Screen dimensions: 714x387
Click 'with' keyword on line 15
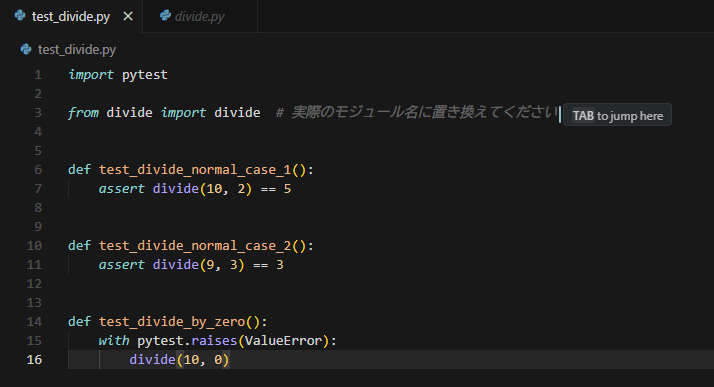tap(114, 341)
